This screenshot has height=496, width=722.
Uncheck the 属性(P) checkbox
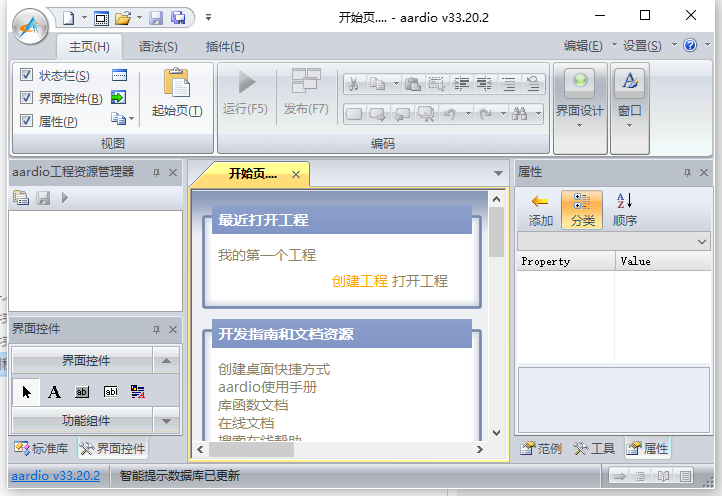click(x=26, y=121)
